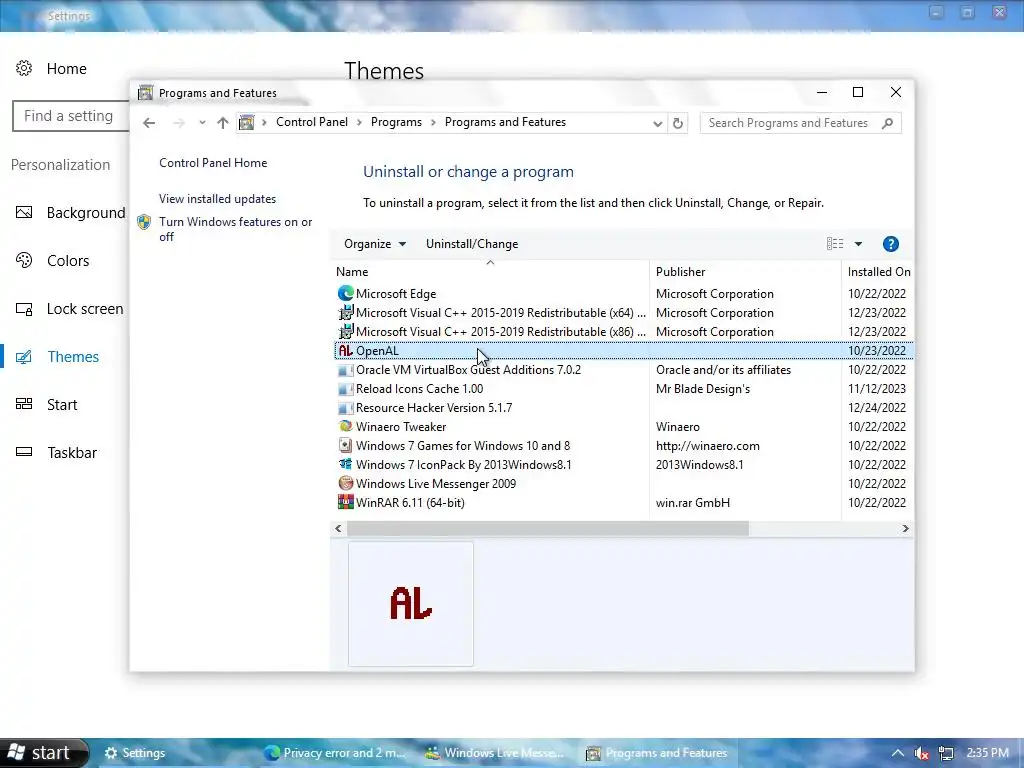Sort by the Installed On column header

pos(878,271)
